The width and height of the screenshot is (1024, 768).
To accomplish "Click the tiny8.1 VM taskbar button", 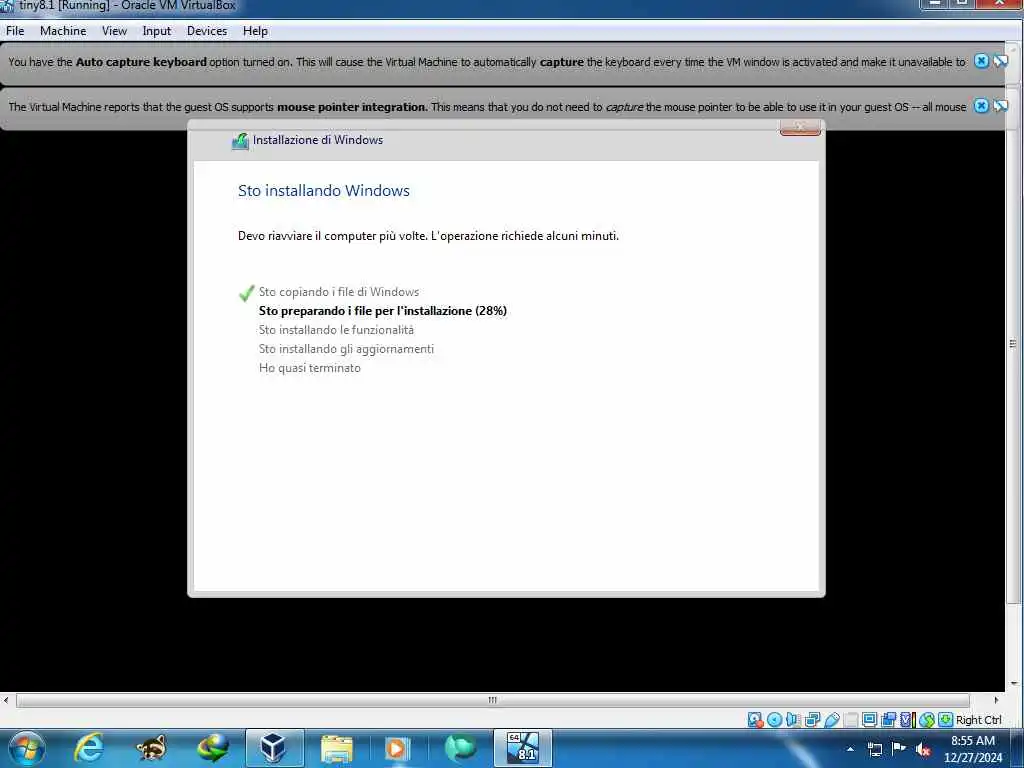I will (522, 748).
